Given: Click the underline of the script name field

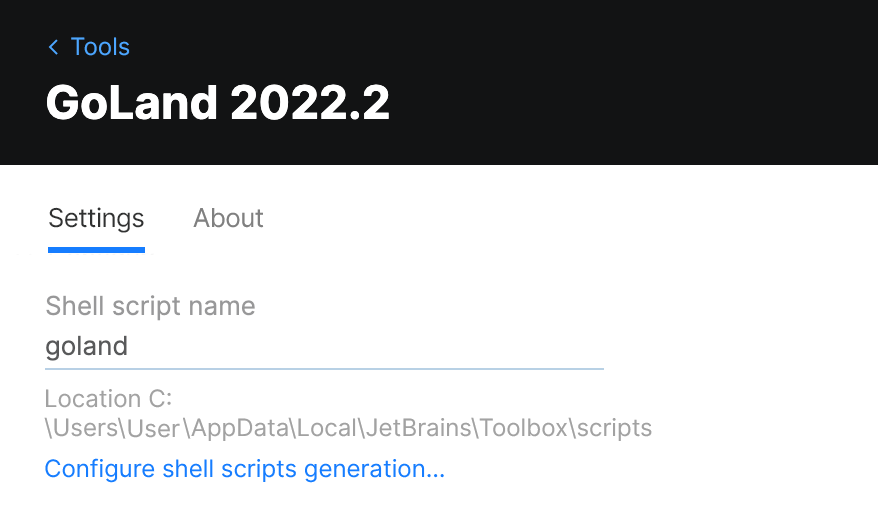Looking at the screenshot, I should (324, 368).
